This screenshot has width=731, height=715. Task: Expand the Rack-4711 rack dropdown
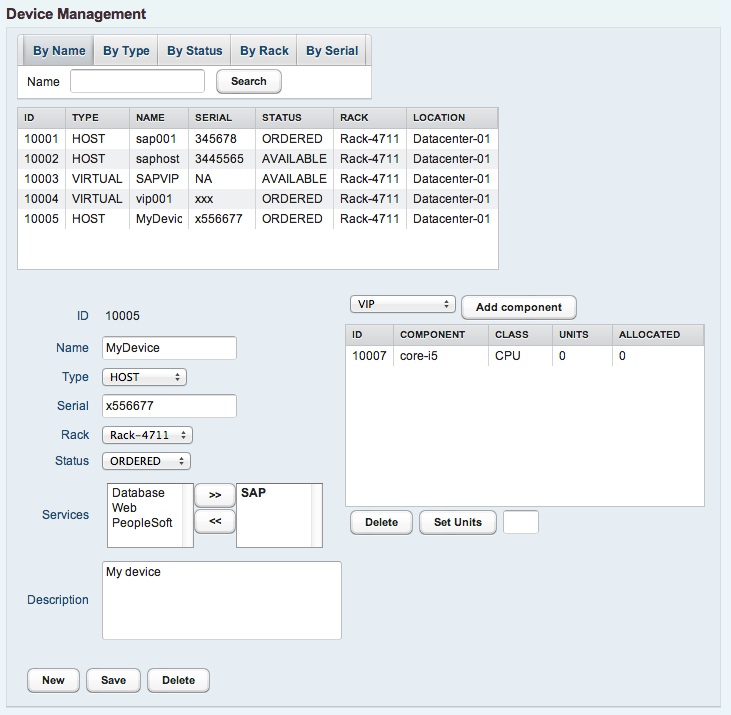147,435
